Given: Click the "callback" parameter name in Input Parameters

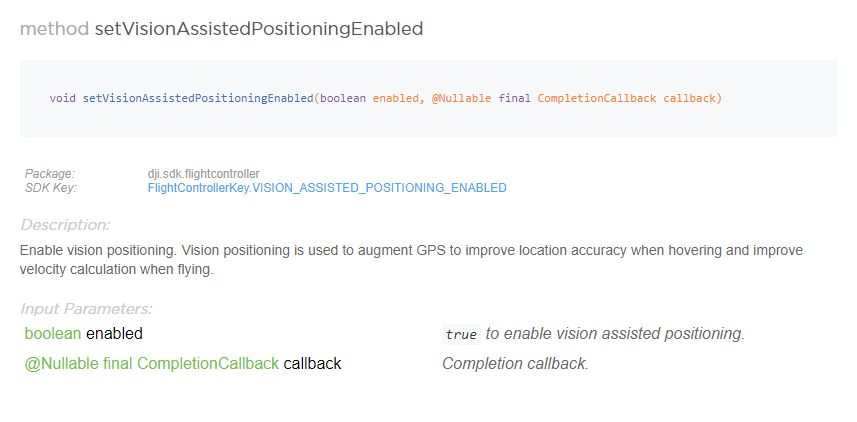Looking at the screenshot, I should pyautogui.click(x=312, y=364).
